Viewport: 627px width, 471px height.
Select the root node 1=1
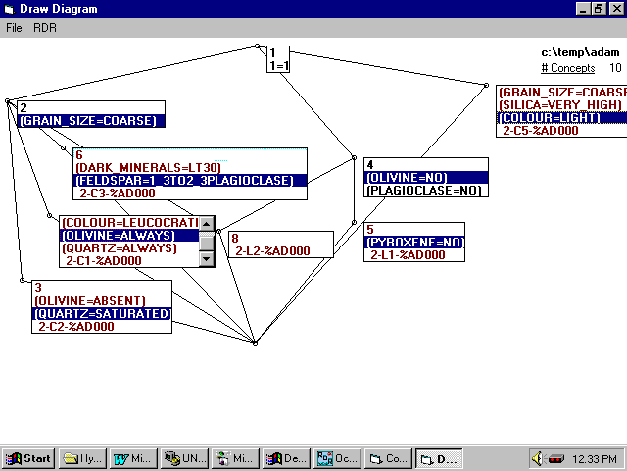277,65
